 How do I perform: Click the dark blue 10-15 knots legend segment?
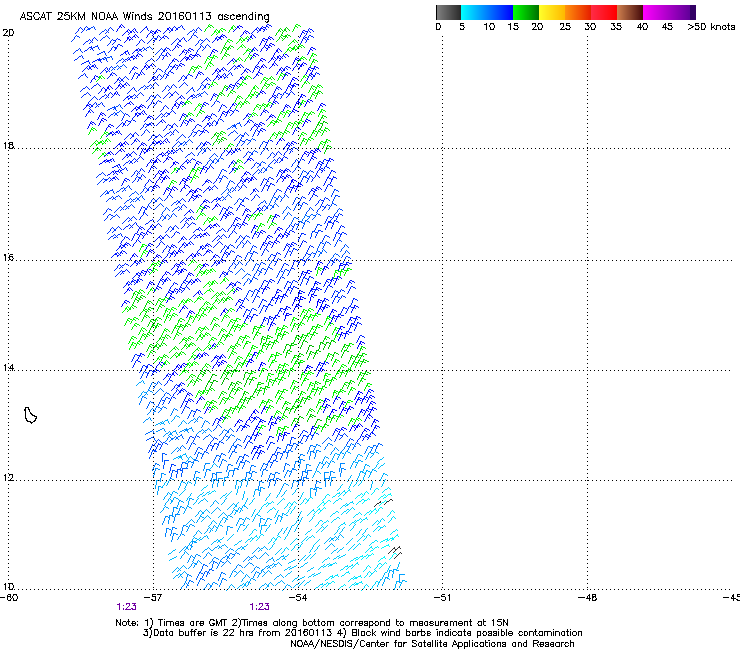(x=500, y=12)
